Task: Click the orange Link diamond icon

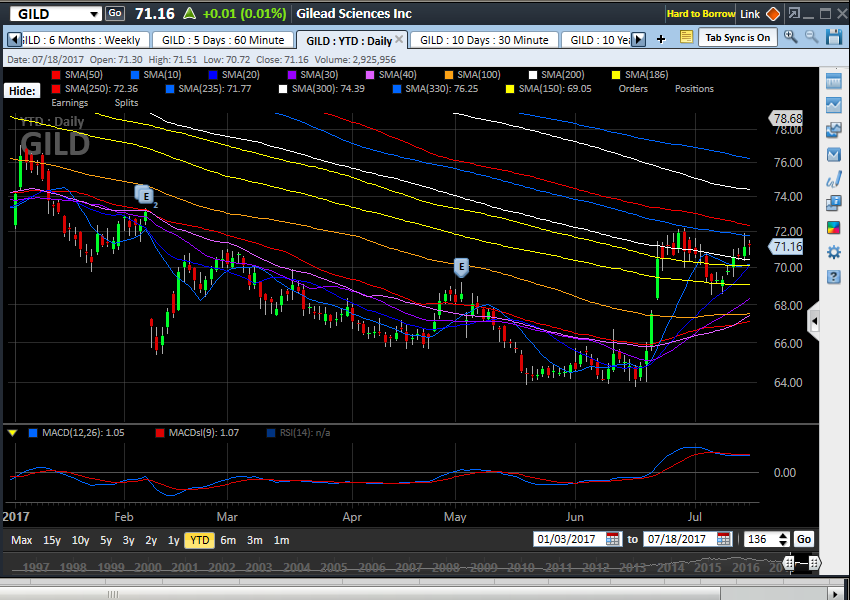Action: point(773,14)
